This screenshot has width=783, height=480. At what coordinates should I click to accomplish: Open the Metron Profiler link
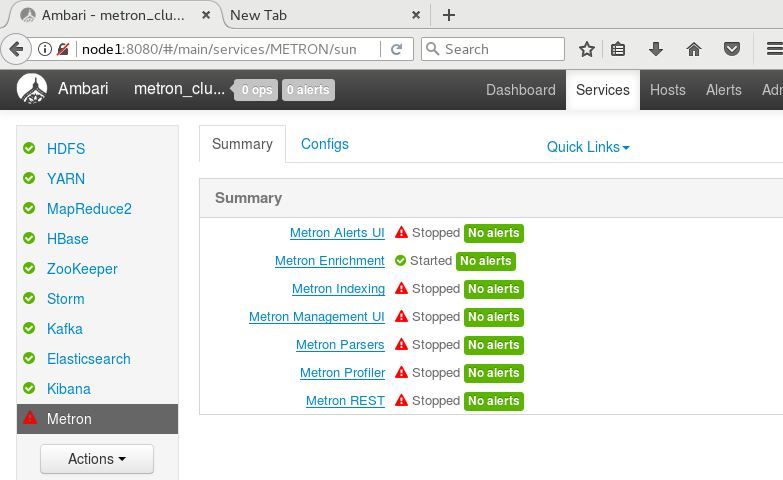342,373
